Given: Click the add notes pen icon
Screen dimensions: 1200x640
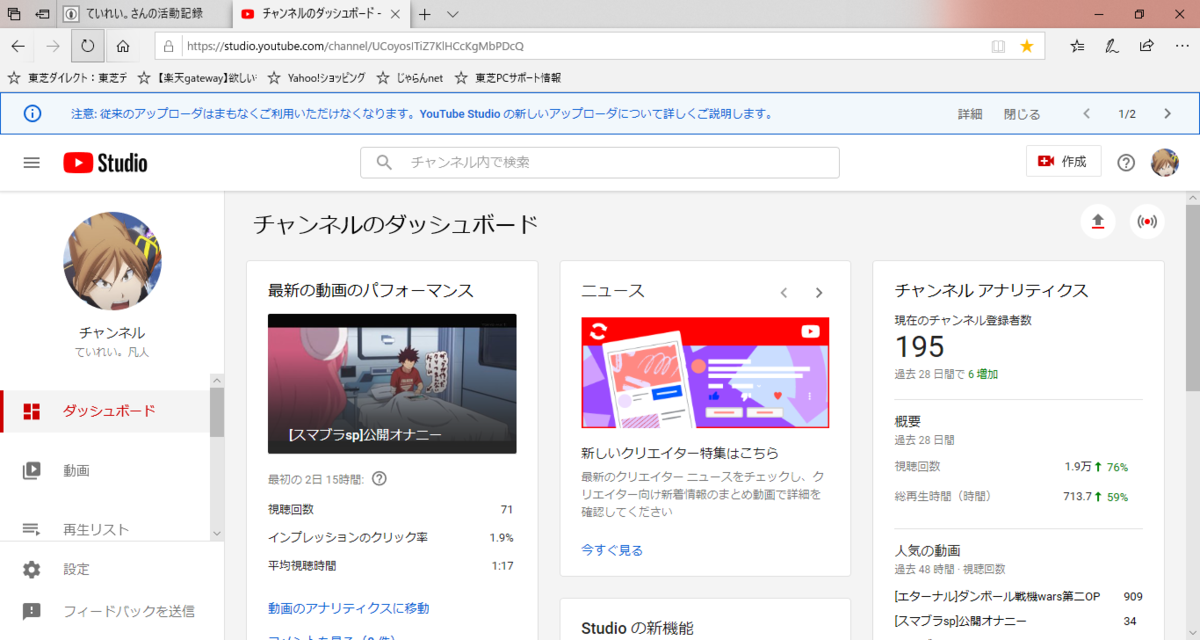Looking at the screenshot, I should pos(1111,46).
